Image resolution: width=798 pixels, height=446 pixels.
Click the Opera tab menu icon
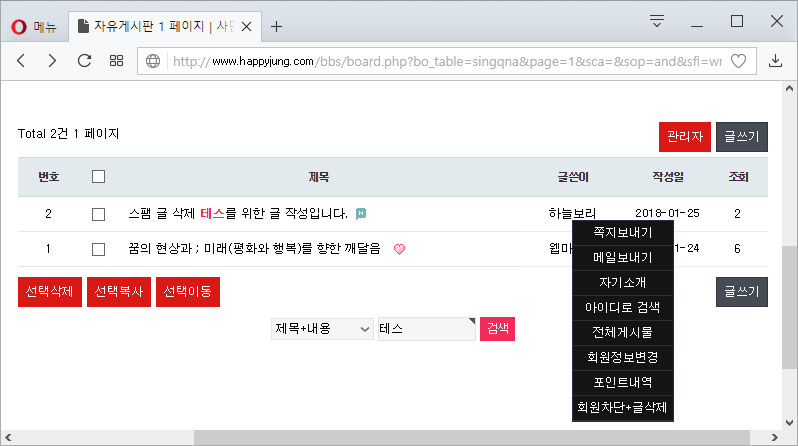pyautogui.click(x=657, y=21)
